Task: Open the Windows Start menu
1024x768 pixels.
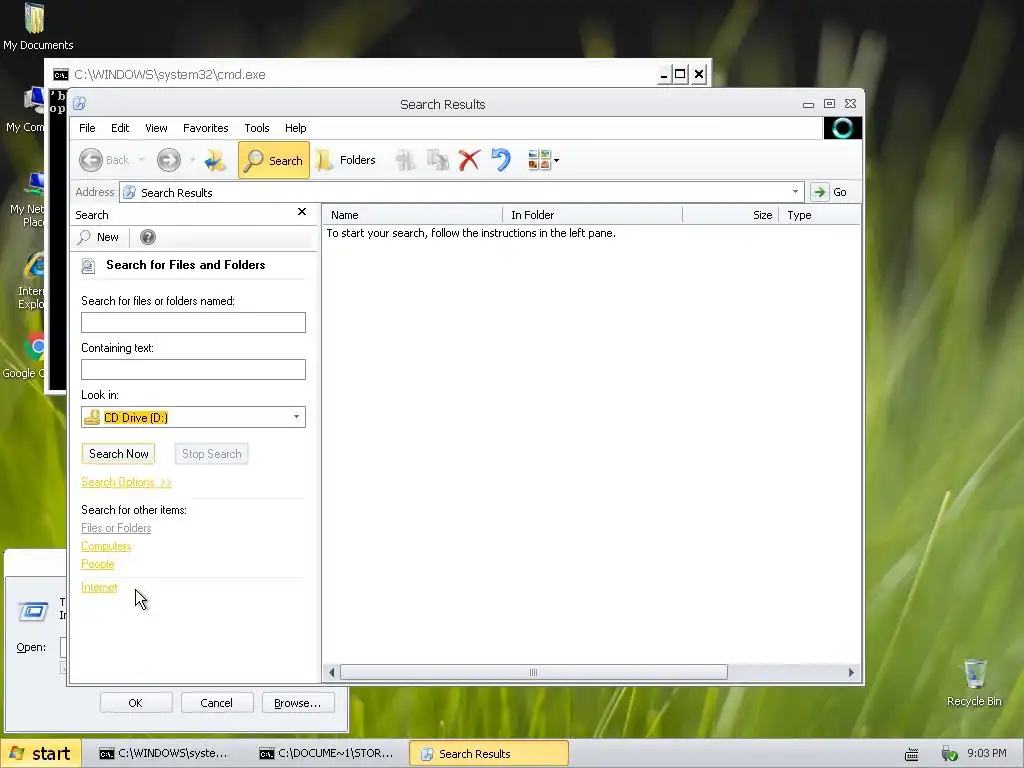Action: pos(41,754)
